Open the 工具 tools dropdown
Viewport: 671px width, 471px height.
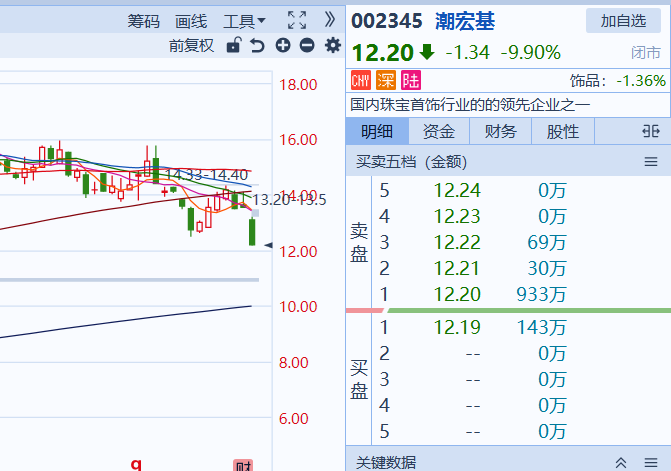point(244,20)
